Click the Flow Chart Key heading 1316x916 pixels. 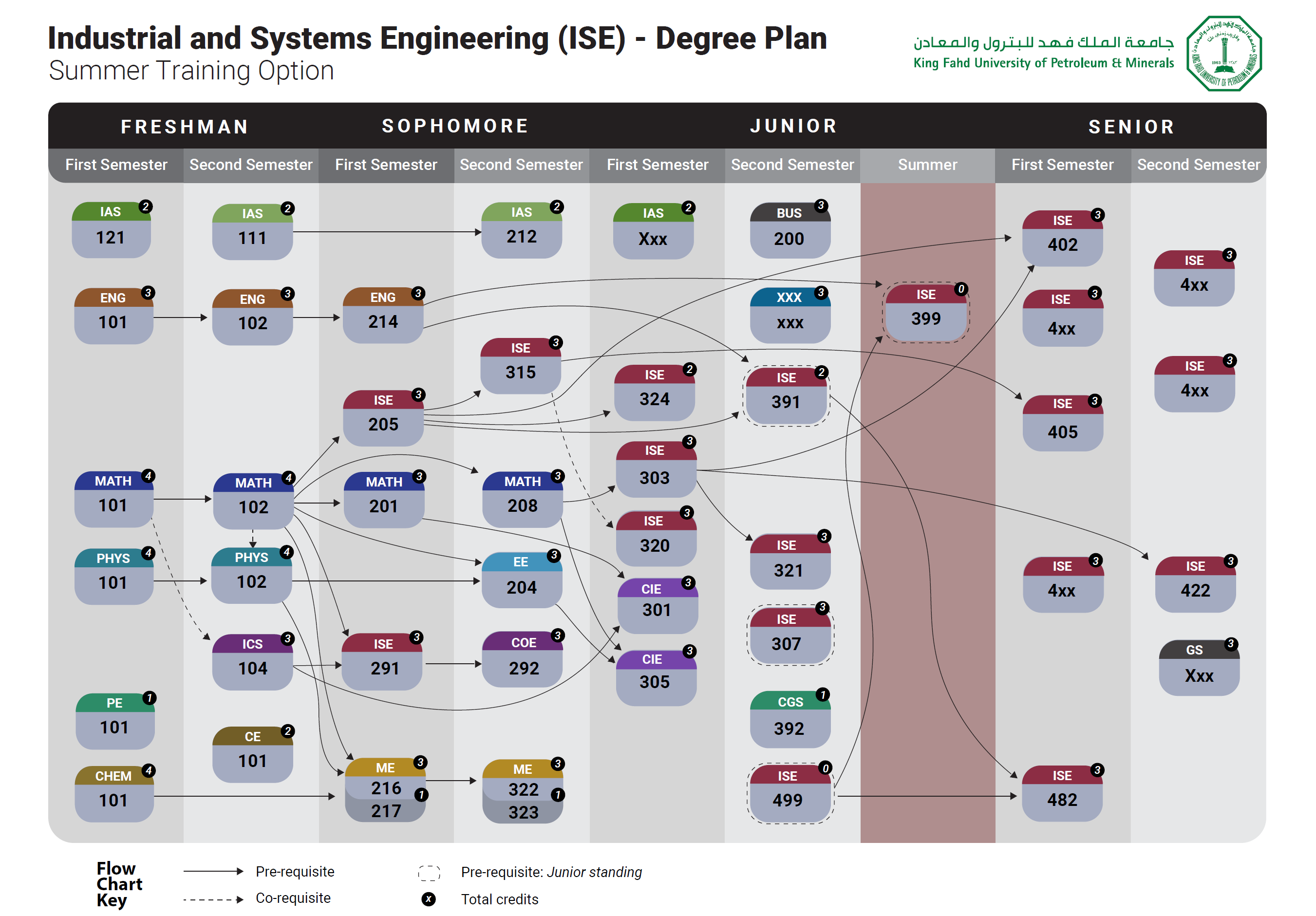119,884
